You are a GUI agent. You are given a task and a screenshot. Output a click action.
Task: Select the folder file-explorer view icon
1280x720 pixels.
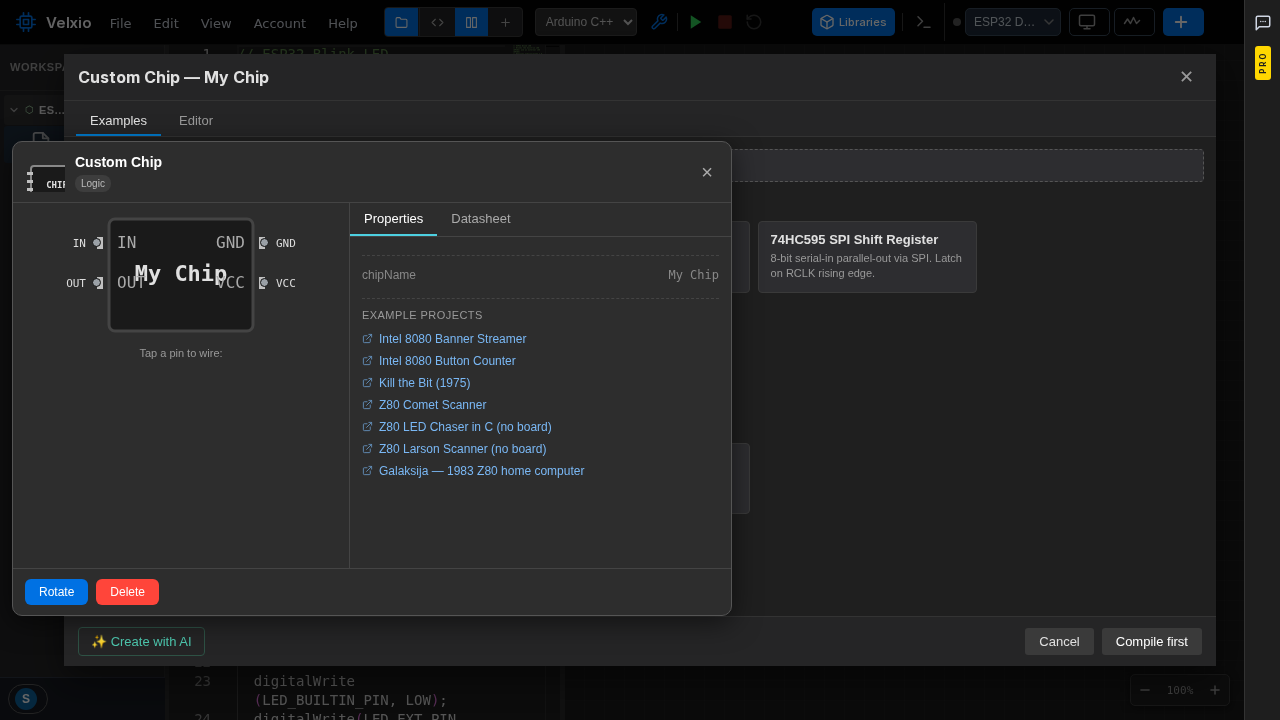click(401, 22)
